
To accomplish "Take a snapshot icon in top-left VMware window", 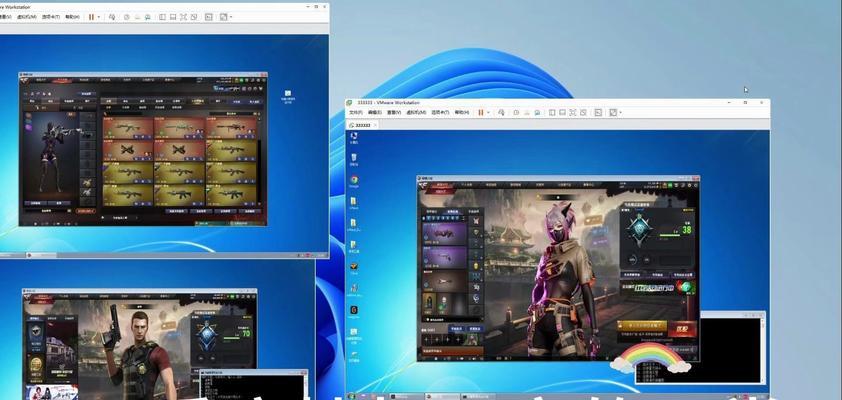I will (127, 17).
